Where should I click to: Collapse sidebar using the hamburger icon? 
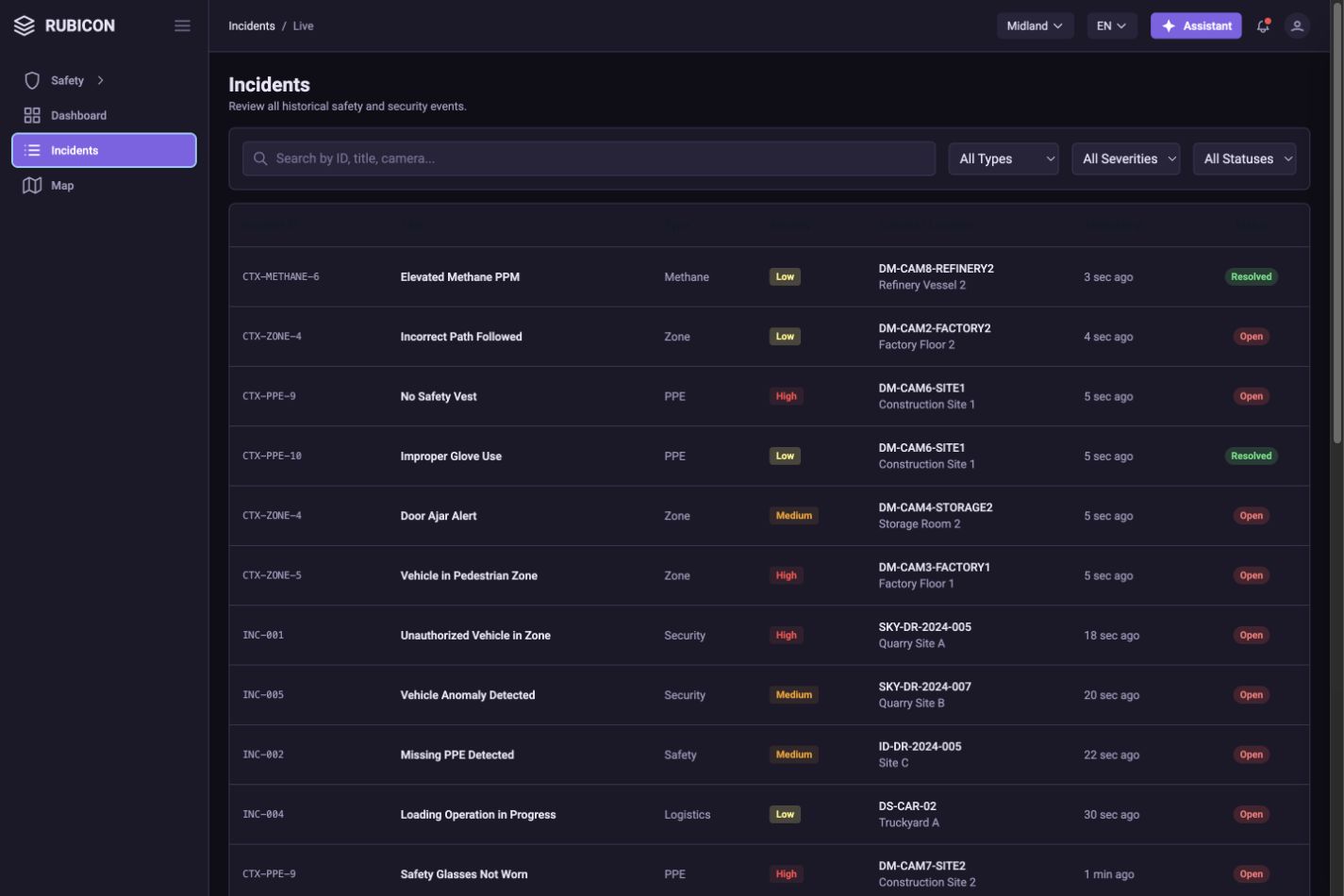[183, 25]
